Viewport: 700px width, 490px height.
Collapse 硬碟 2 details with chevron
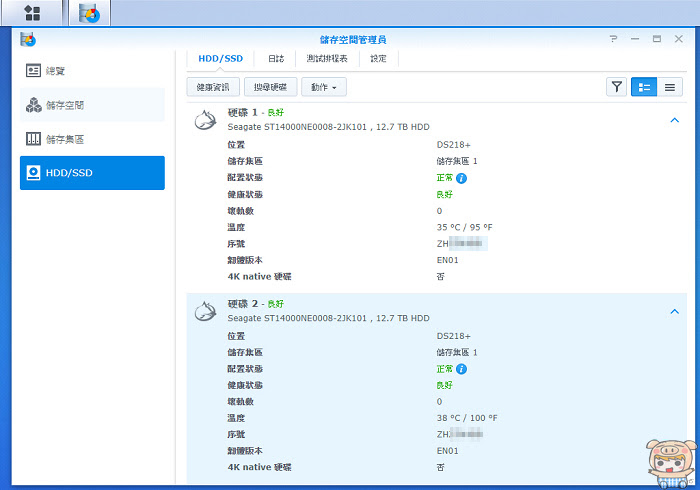[675, 311]
